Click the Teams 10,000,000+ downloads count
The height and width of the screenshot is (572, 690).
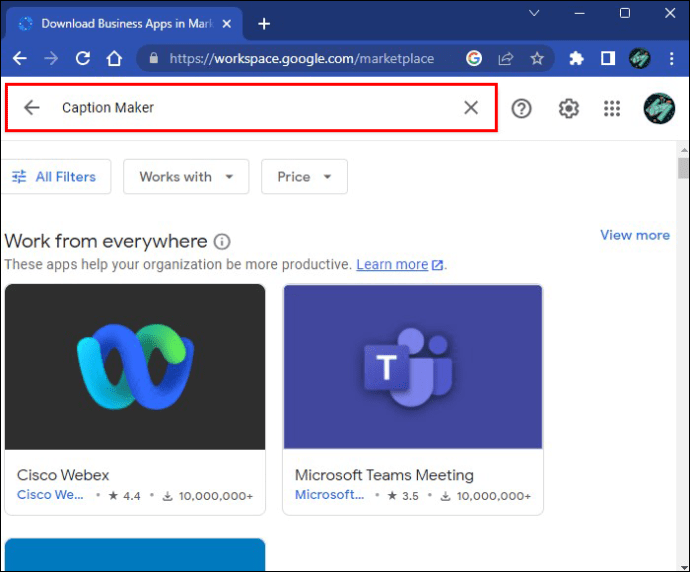486,496
